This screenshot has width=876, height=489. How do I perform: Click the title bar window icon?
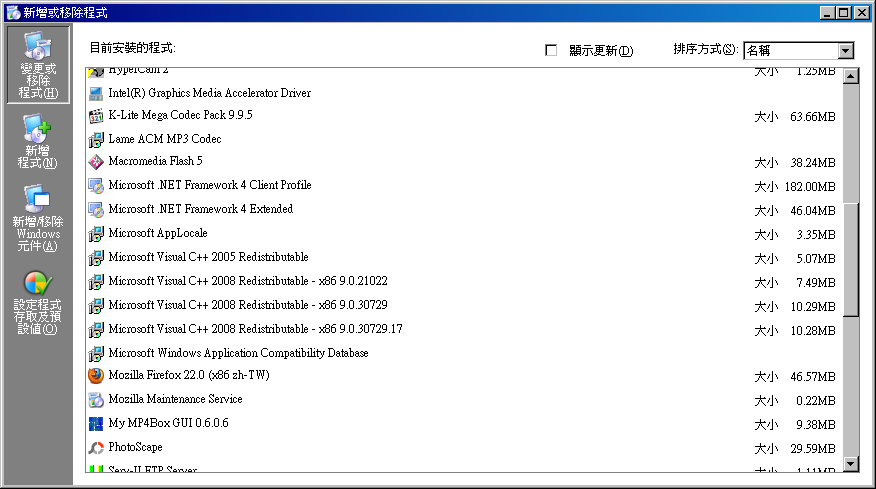coord(13,12)
